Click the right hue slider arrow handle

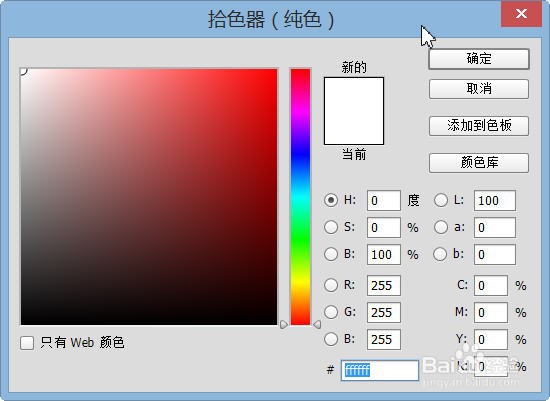[317, 325]
